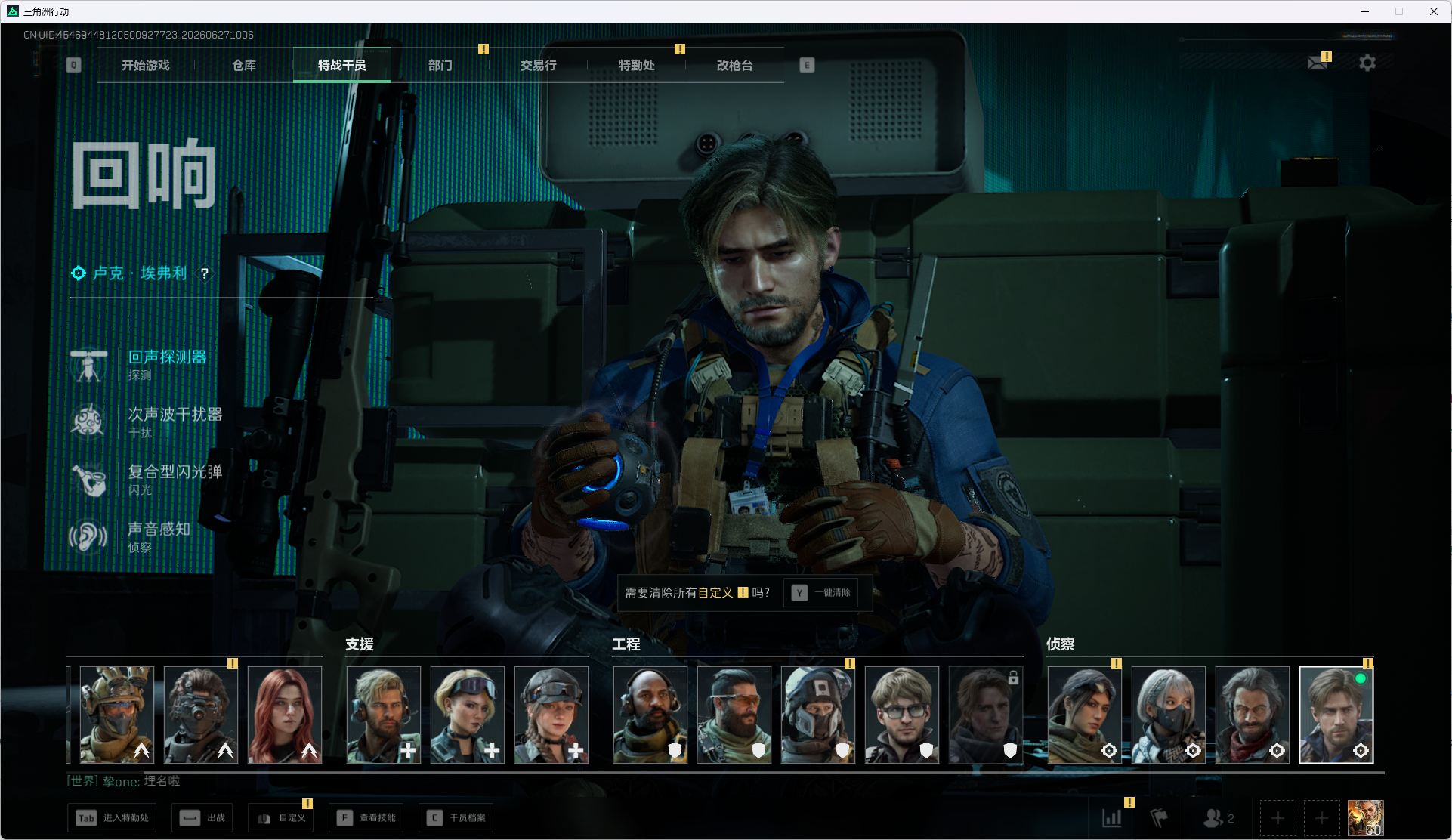Image resolution: width=1452 pixels, height=840 pixels.
Task: Select the 回声探测器 skill icon
Action: pyautogui.click(x=88, y=365)
